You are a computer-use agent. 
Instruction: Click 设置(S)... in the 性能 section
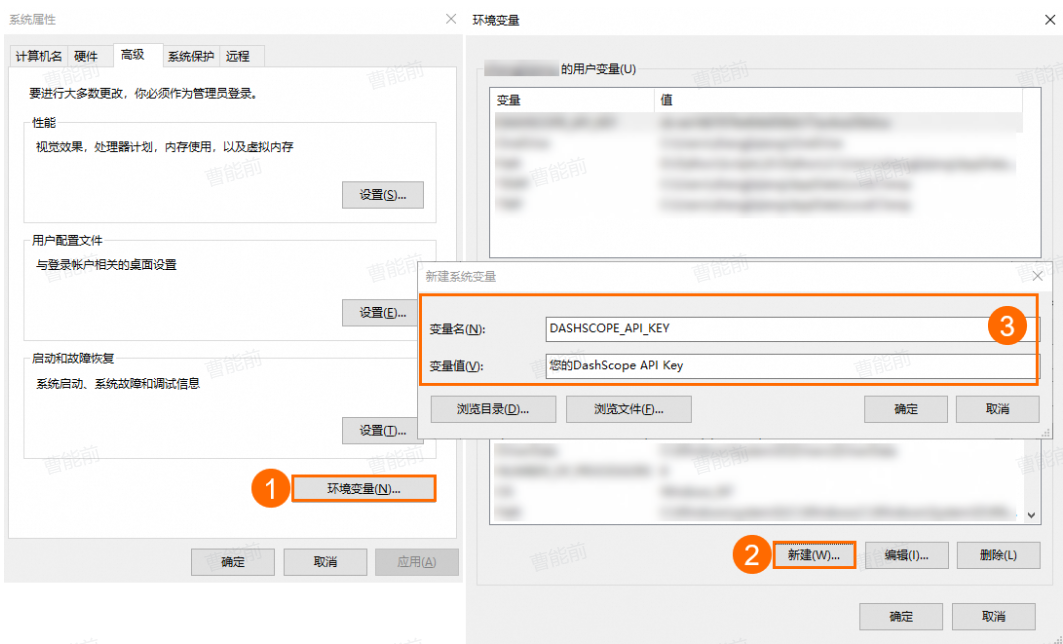coord(382,195)
